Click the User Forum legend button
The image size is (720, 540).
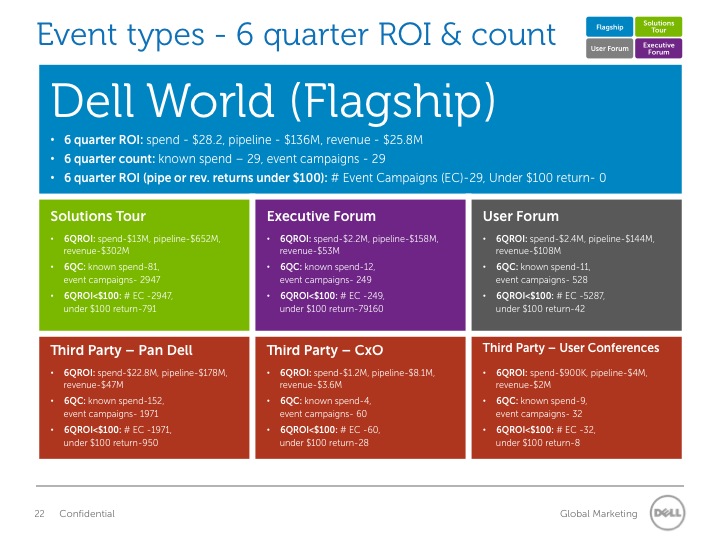(609, 48)
